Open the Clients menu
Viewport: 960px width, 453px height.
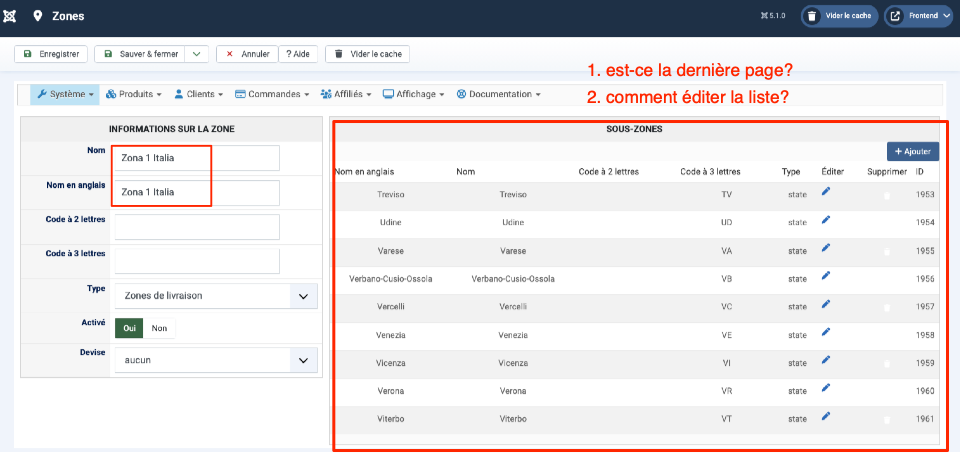pyautogui.click(x=198, y=94)
